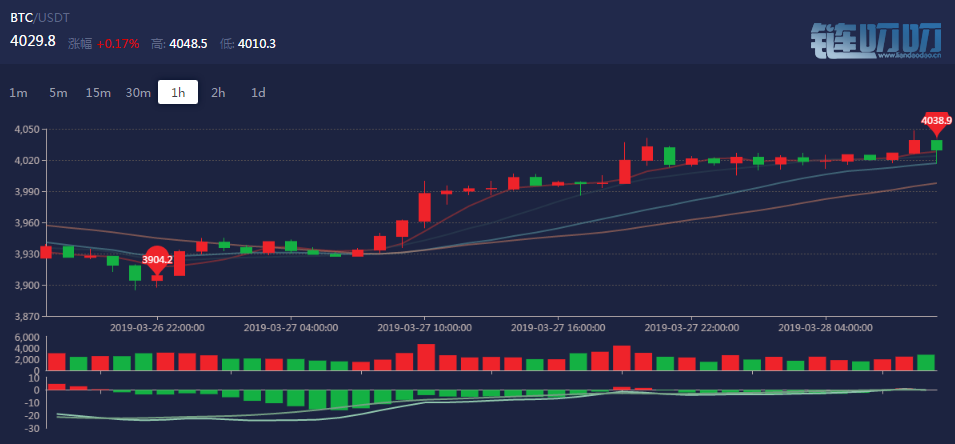Click the 2019-03-27 22:00:00 time label
Image resolution: width=955 pixels, height=444 pixels.
pos(692,327)
